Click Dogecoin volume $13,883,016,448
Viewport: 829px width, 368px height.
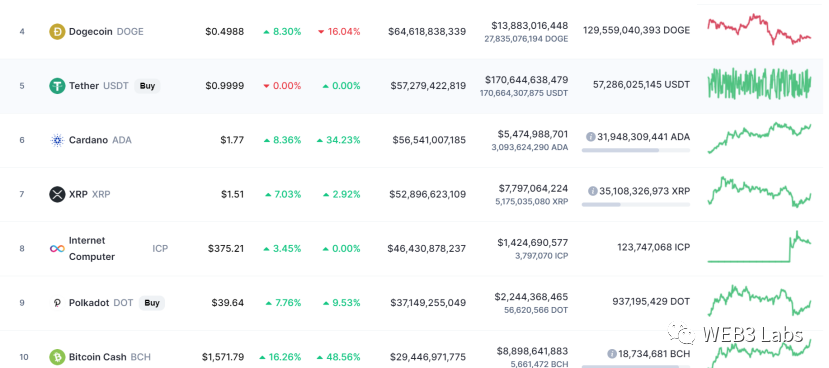point(530,25)
